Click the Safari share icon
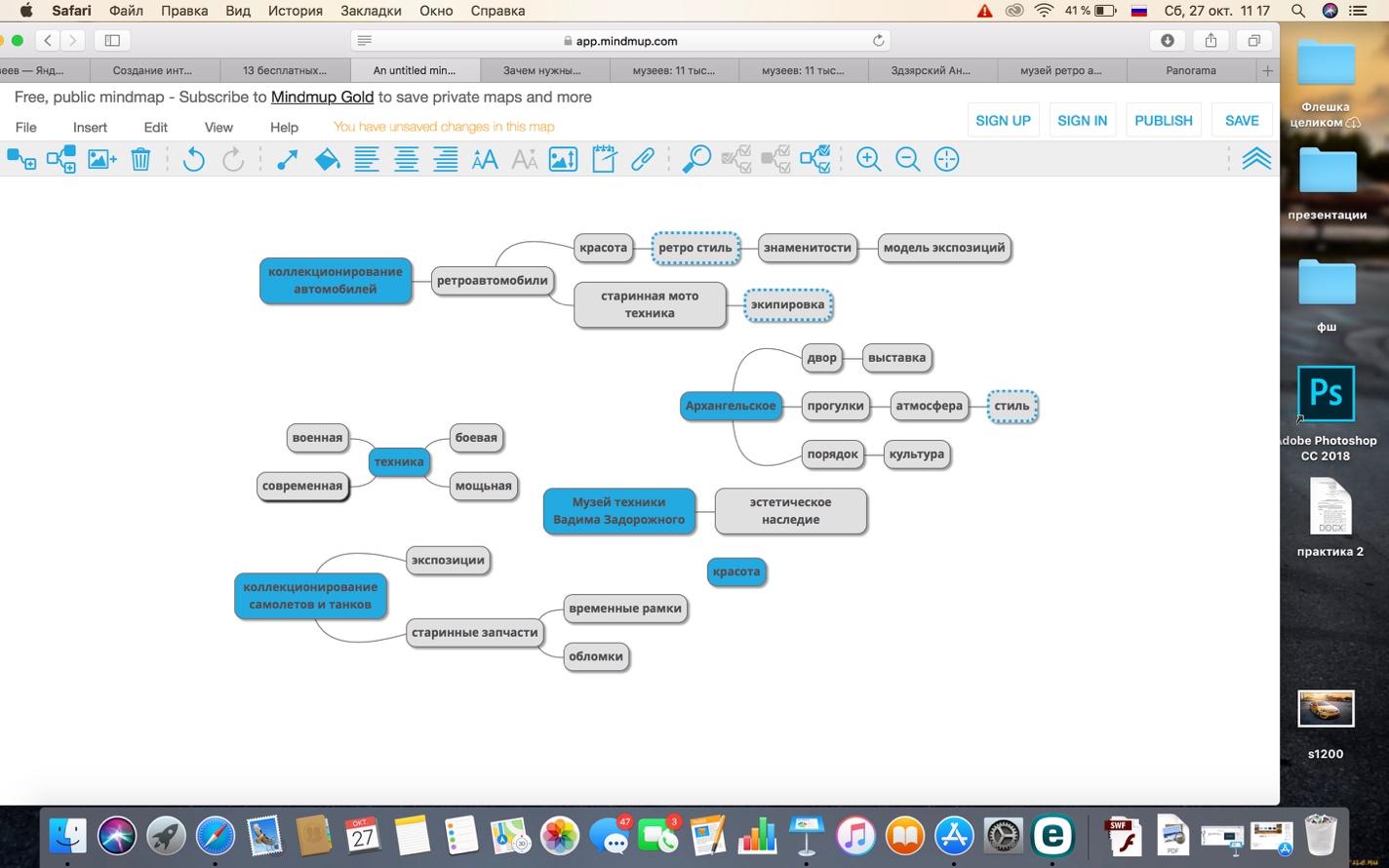This screenshot has height=868, width=1389. click(x=1210, y=40)
